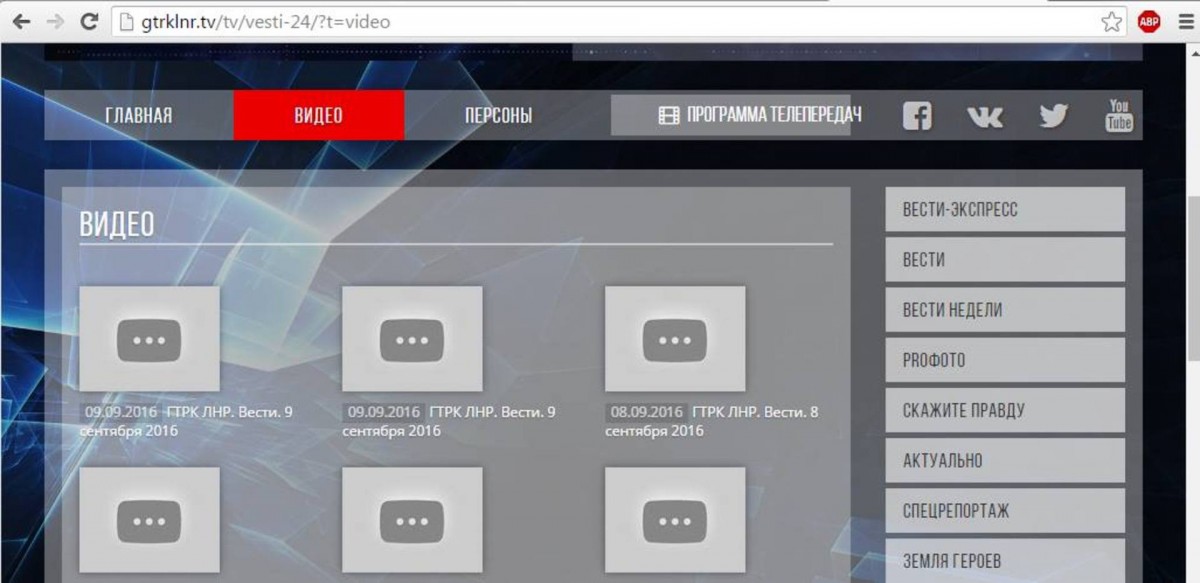Open the PROФОТО sidebar link

pos(1004,360)
